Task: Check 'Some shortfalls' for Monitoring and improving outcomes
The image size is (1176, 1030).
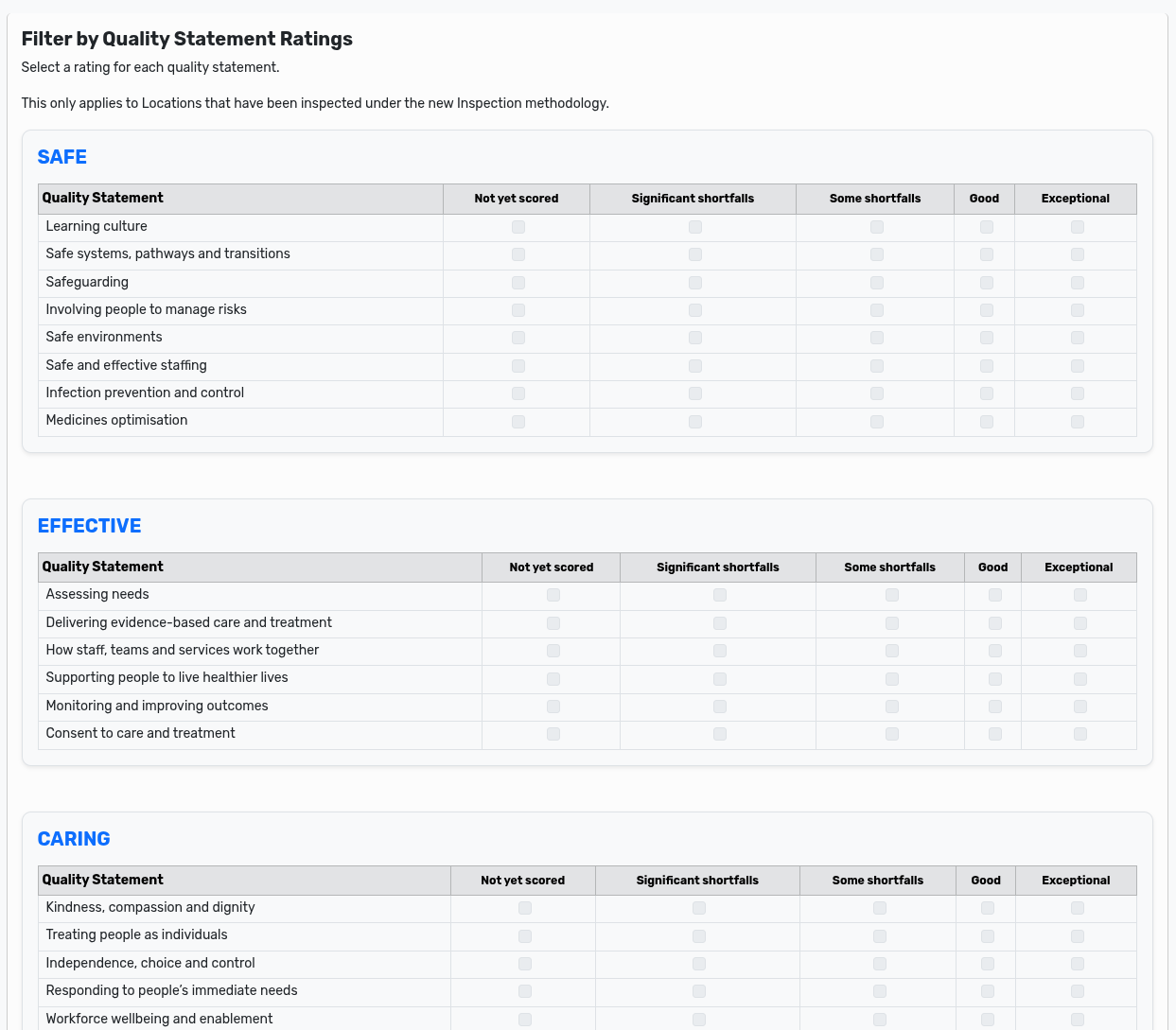Action: click(891, 707)
